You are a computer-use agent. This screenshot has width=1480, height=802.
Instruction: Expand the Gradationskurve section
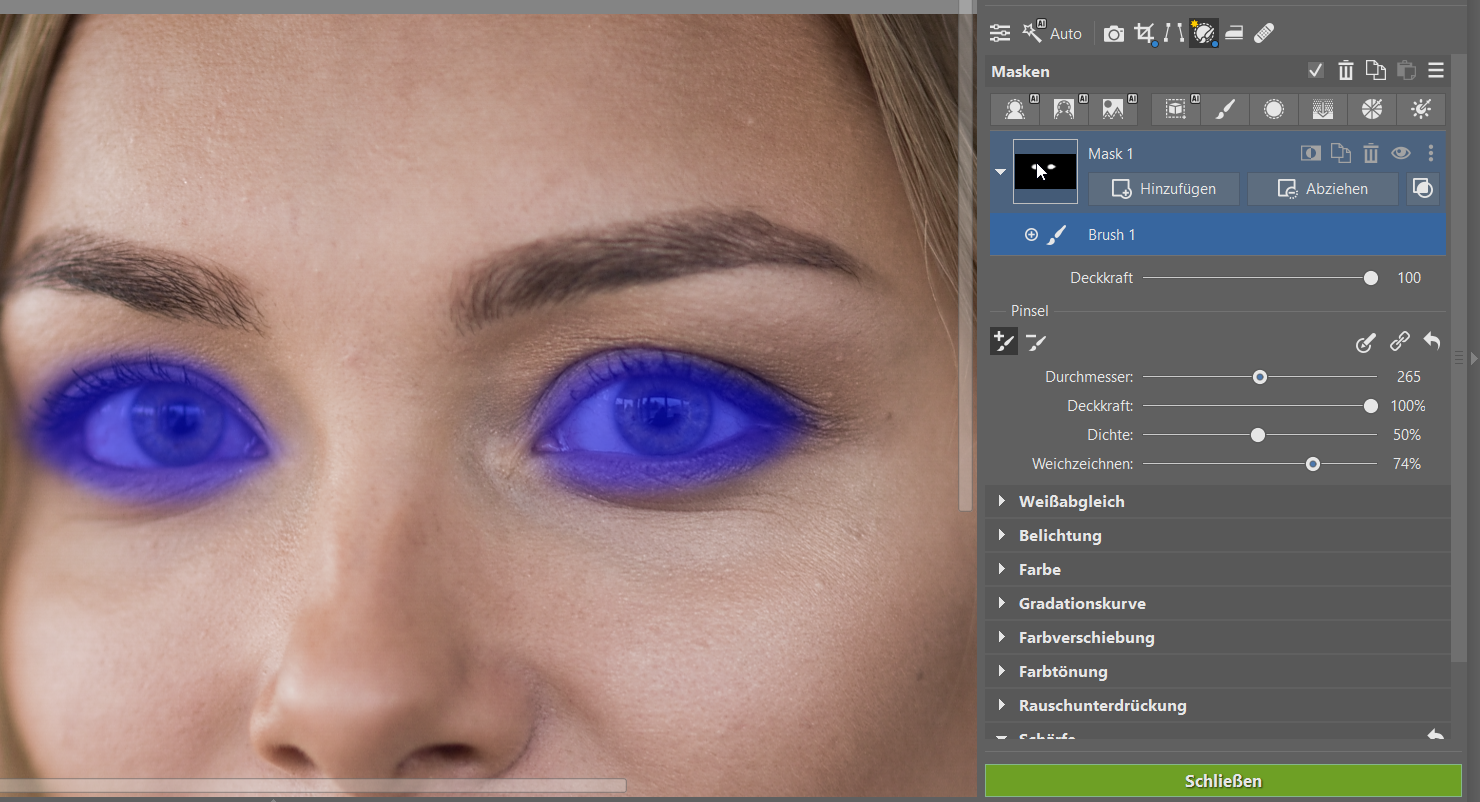[1001, 603]
